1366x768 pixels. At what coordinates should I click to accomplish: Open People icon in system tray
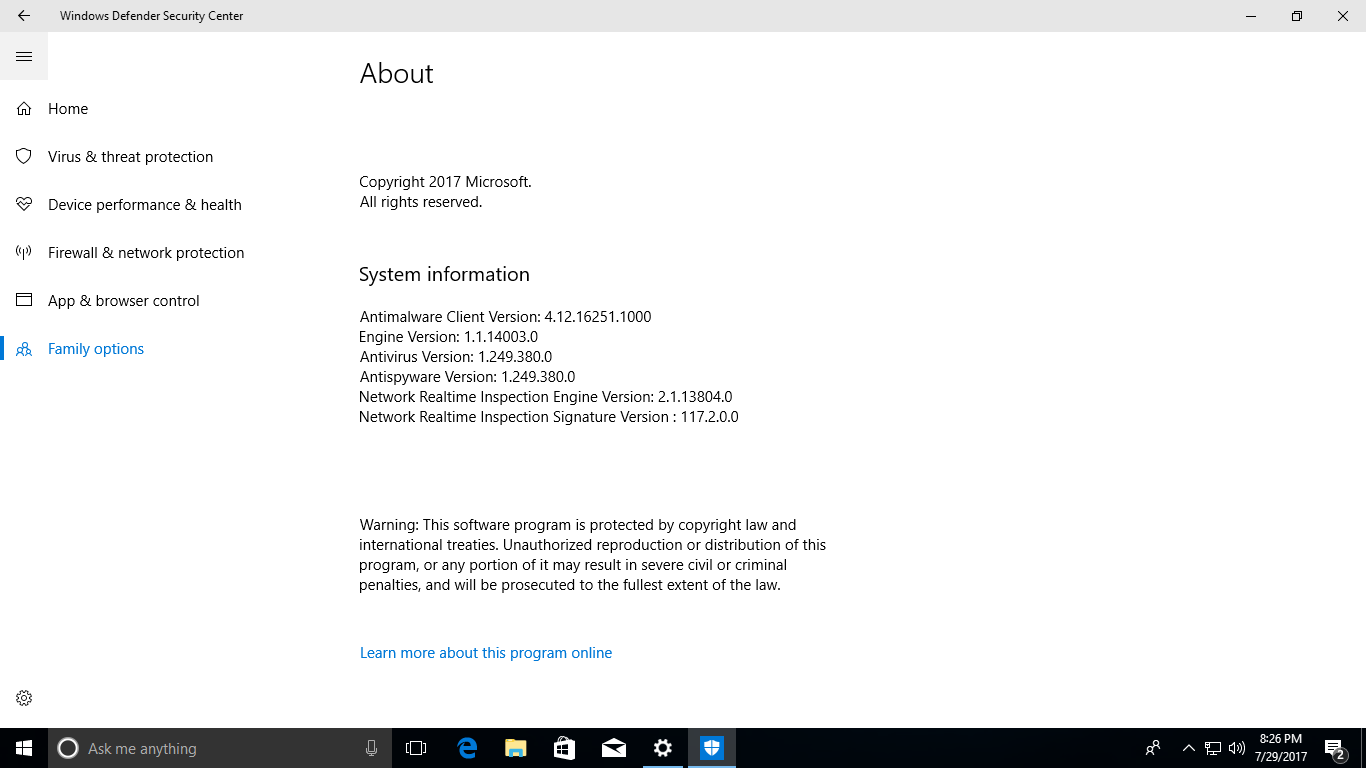[x=1153, y=748]
